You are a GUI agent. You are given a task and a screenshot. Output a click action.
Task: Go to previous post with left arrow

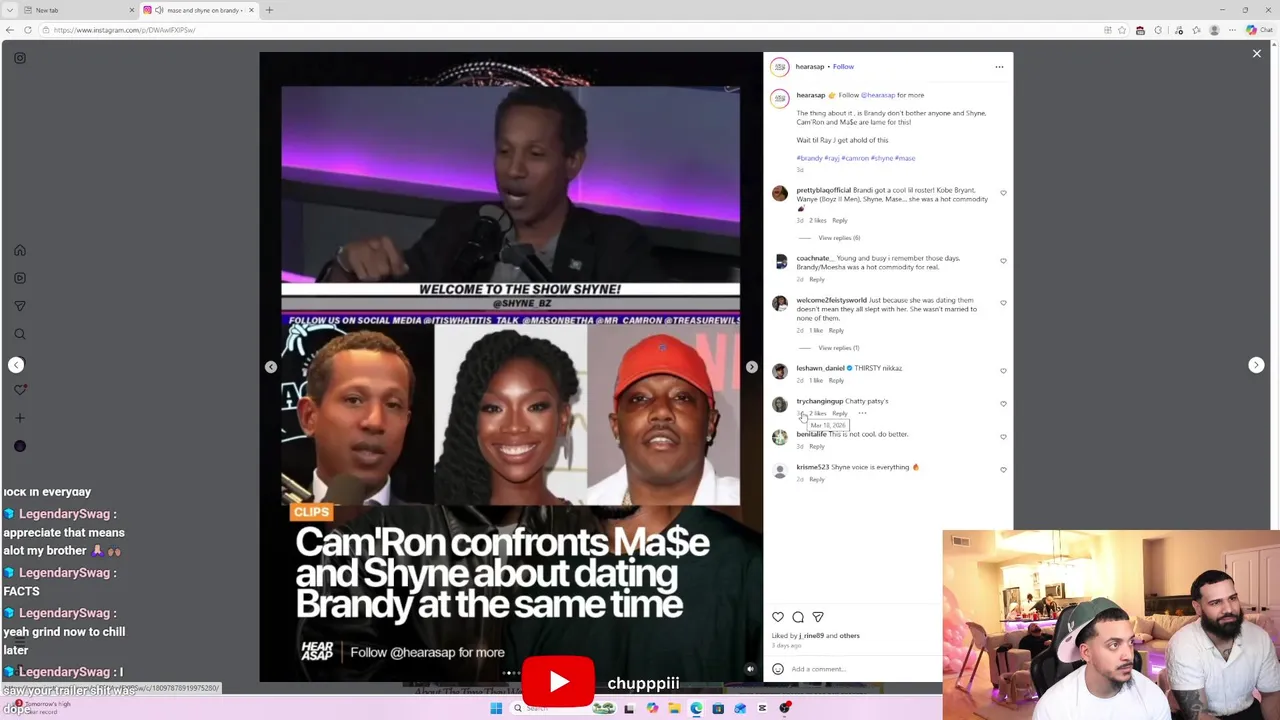[16, 365]
